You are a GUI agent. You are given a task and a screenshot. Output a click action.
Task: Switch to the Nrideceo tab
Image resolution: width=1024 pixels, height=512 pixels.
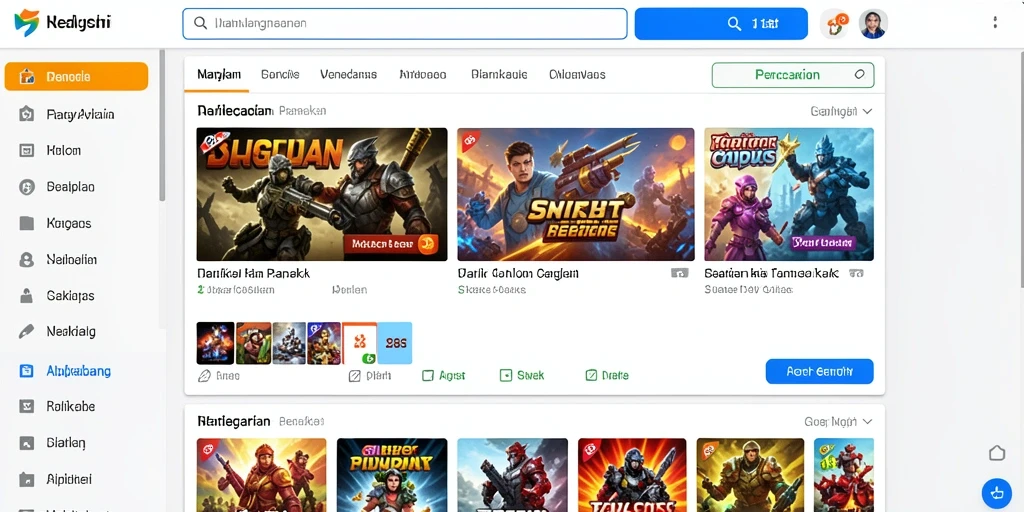[x=423, y=74]
